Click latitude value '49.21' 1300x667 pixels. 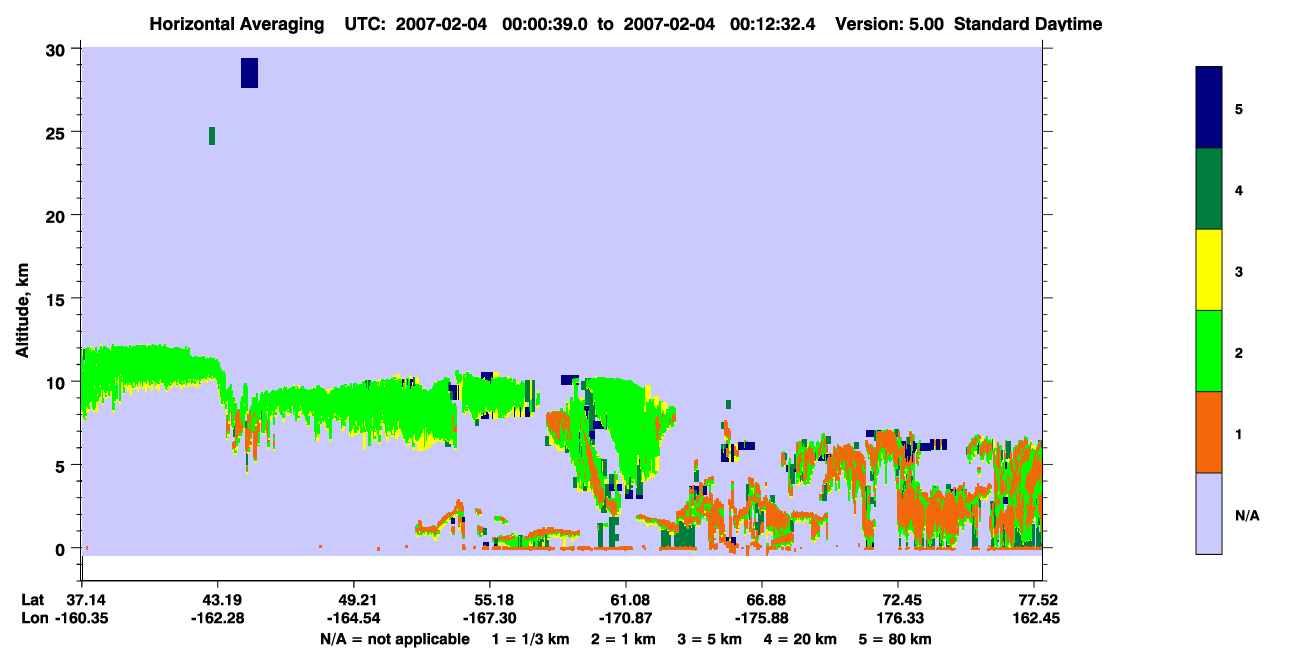[353, 600]
